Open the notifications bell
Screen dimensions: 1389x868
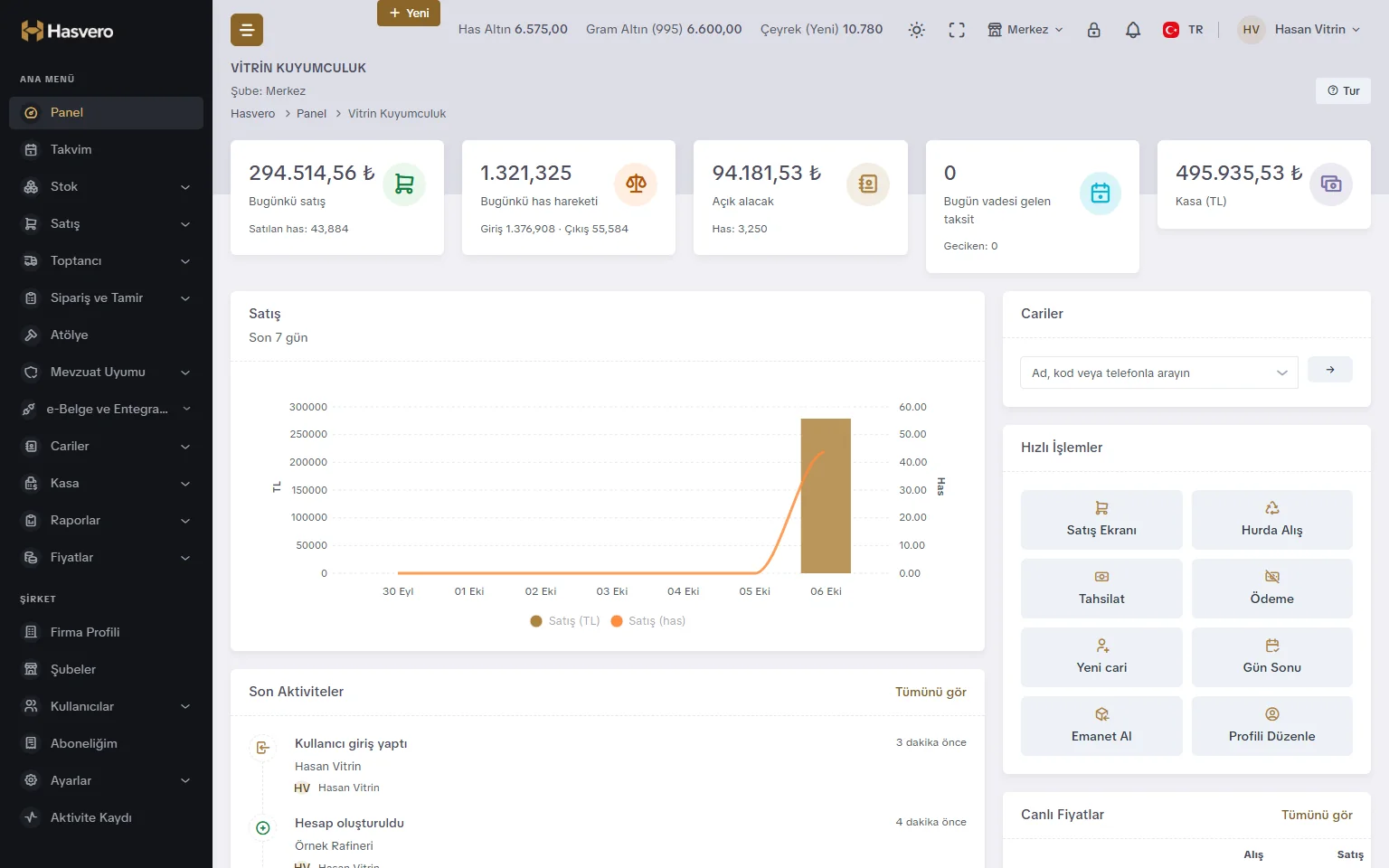pos(1133,30)
